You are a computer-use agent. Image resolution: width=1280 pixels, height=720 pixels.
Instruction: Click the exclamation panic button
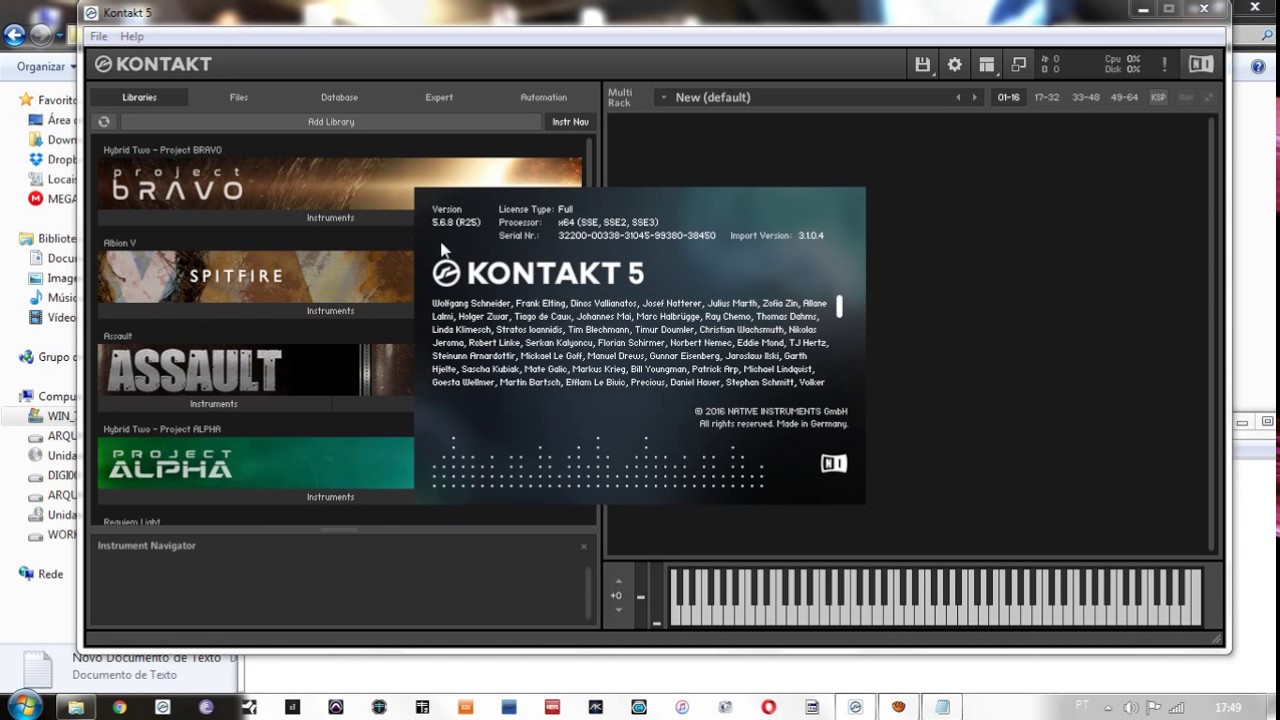(1164, 64)
